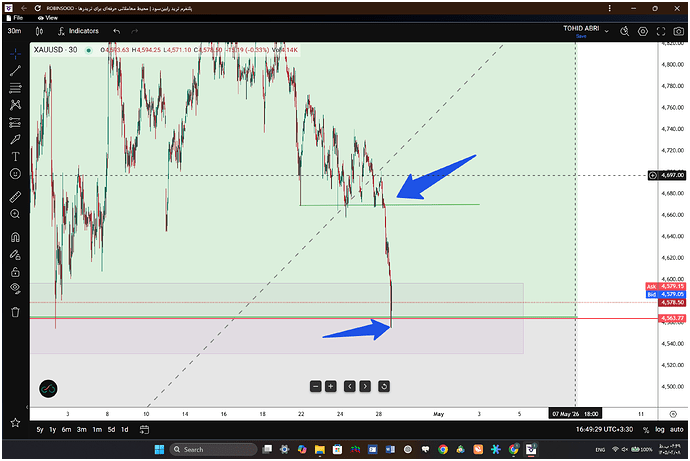Screen dimensions: 690x461
Task: Open the Windows Start menu
Action: 159,450
